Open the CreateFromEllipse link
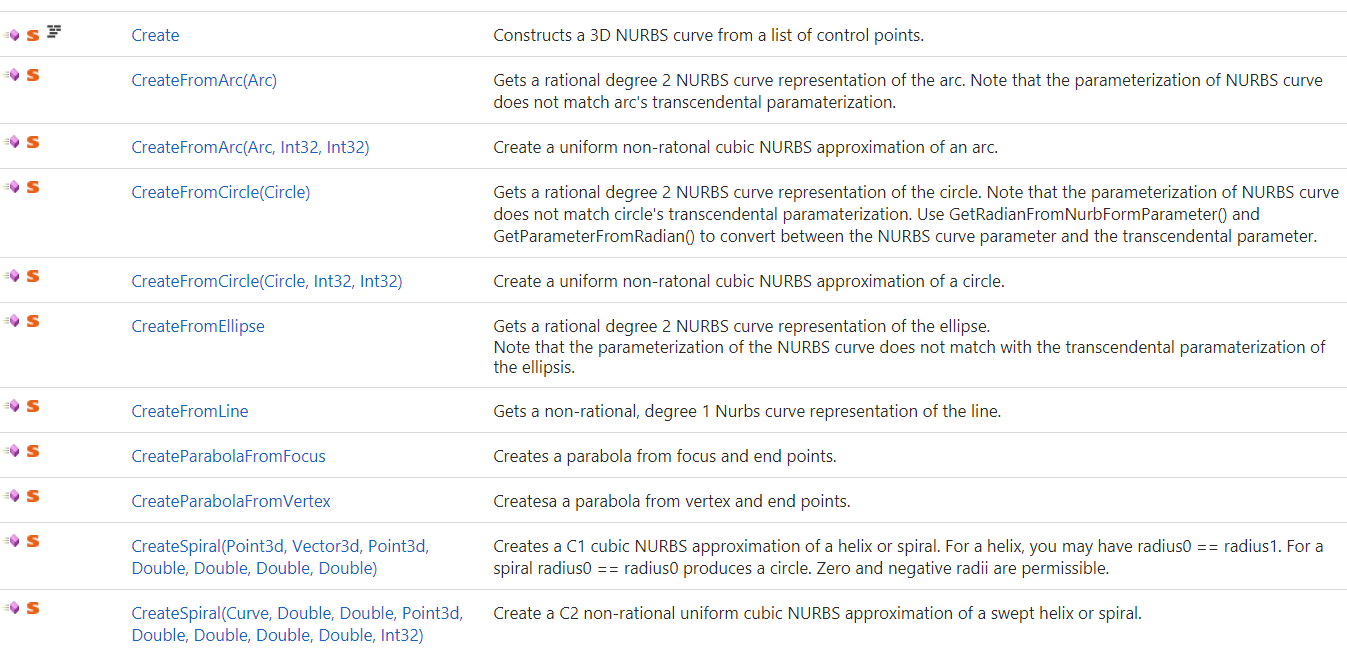Screen dimensions: 1347x651 tap(198, 326)
